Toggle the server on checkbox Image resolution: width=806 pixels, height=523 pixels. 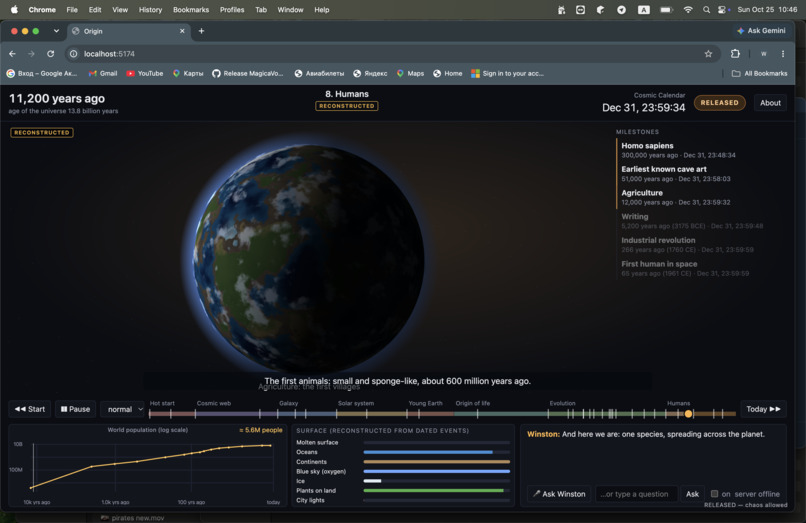715,494
